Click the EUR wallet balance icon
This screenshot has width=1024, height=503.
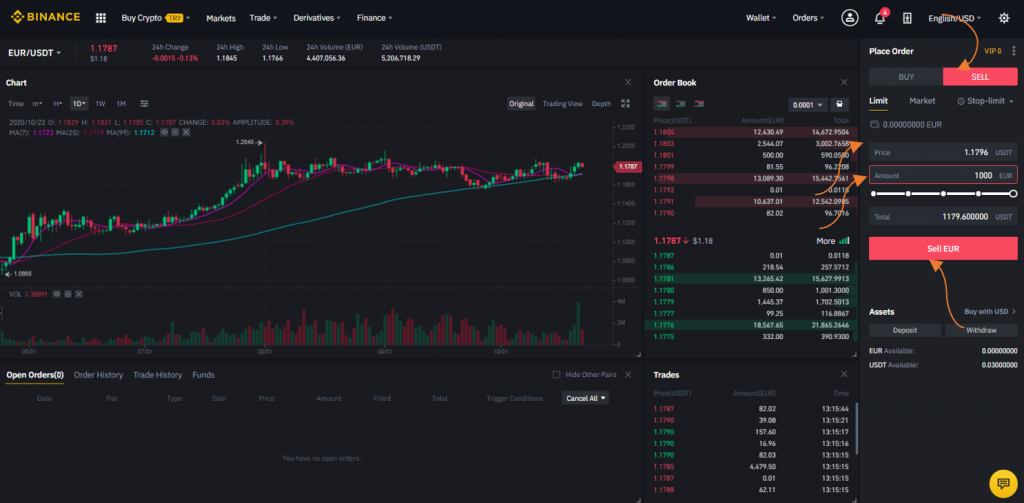pyautogui.click(x=874, y=124)
